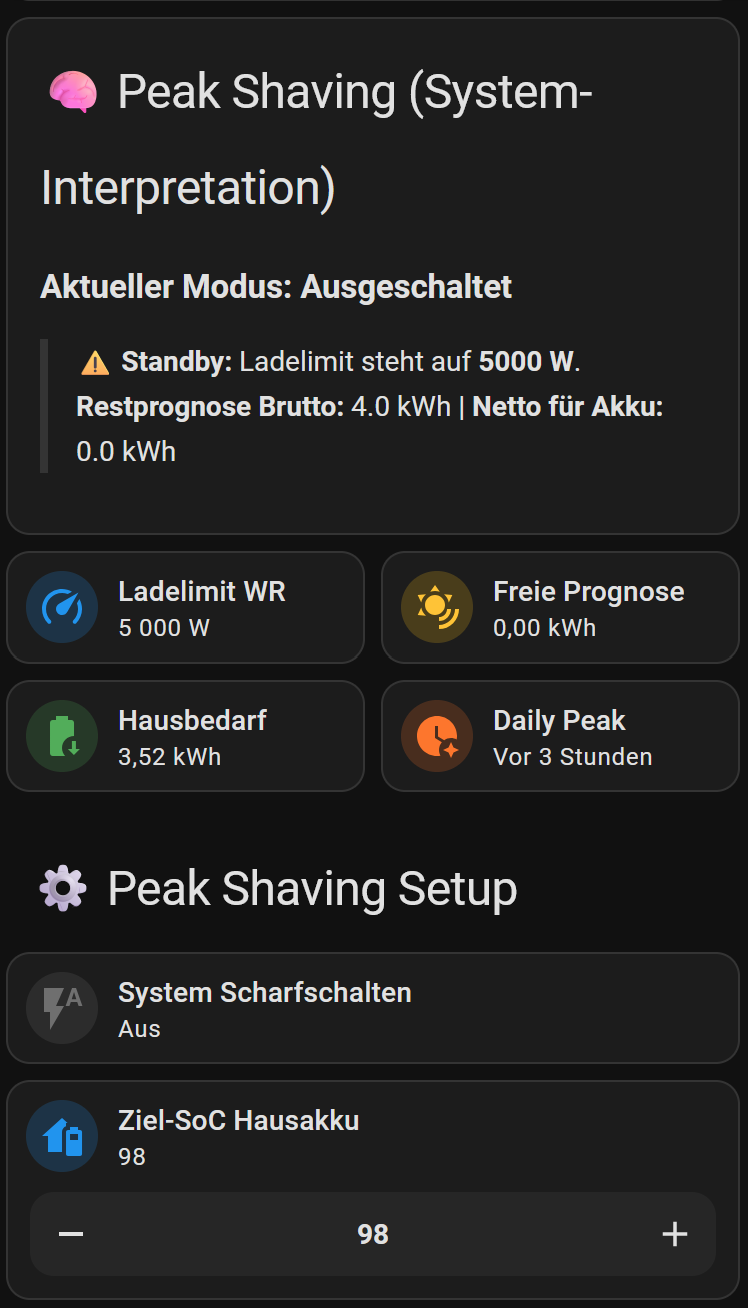Click the Ladelimit WR gauge icon
The width and height of the screenshot is (748, 1308).
click(x=62, y=607)
